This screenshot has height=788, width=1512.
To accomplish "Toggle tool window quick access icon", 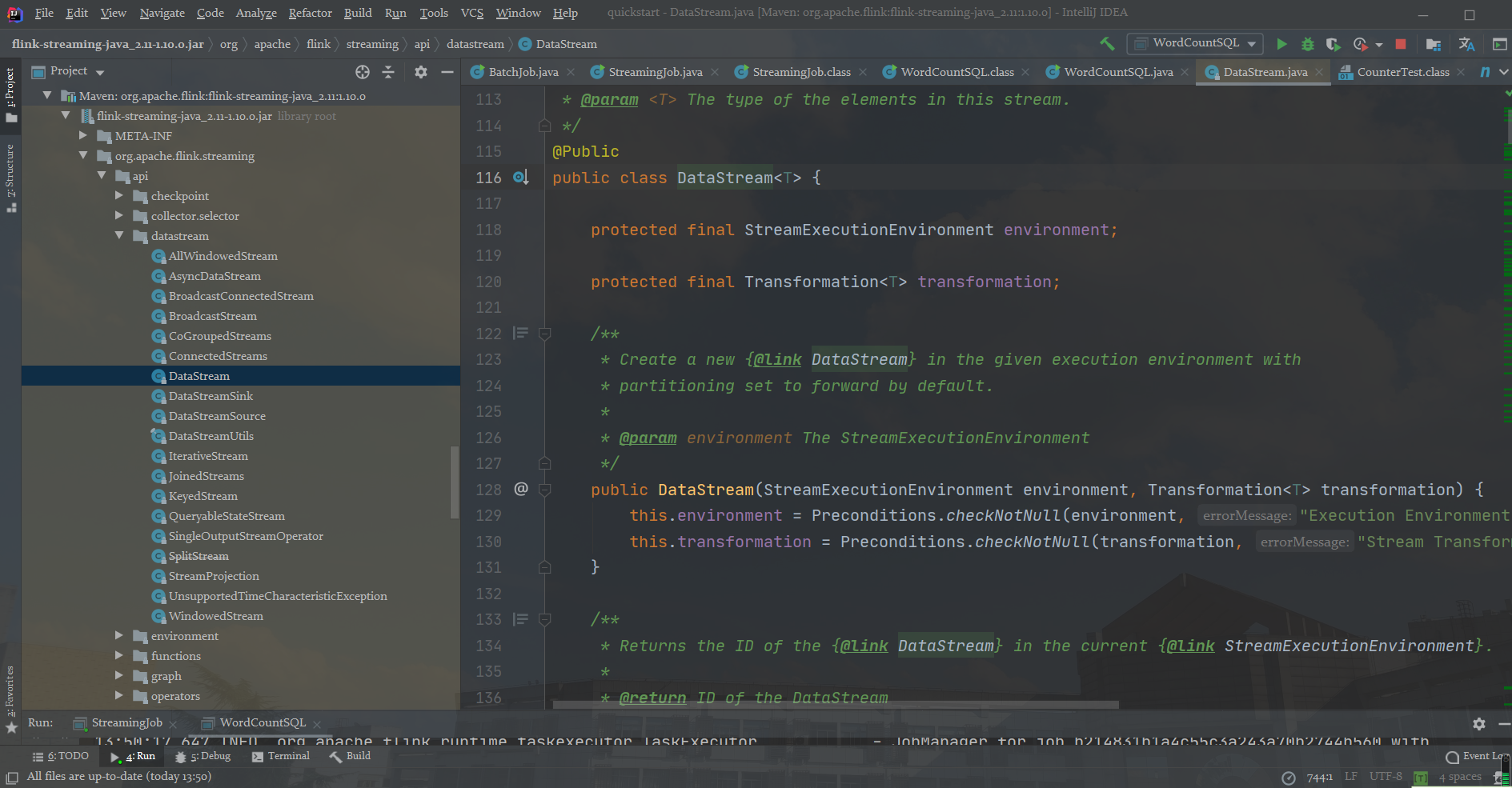I will pos(12,777).
